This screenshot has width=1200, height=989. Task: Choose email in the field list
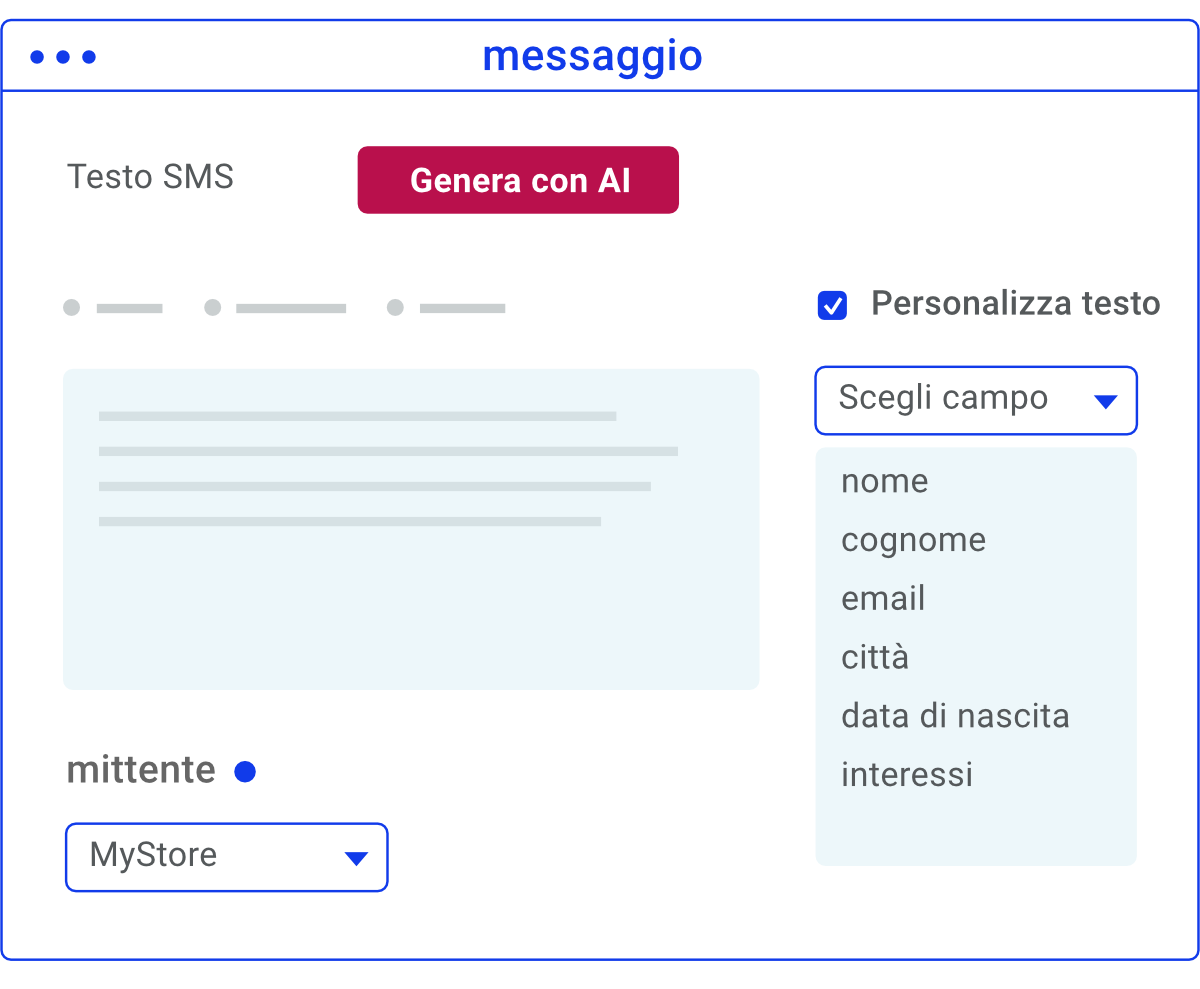(883, 598)
